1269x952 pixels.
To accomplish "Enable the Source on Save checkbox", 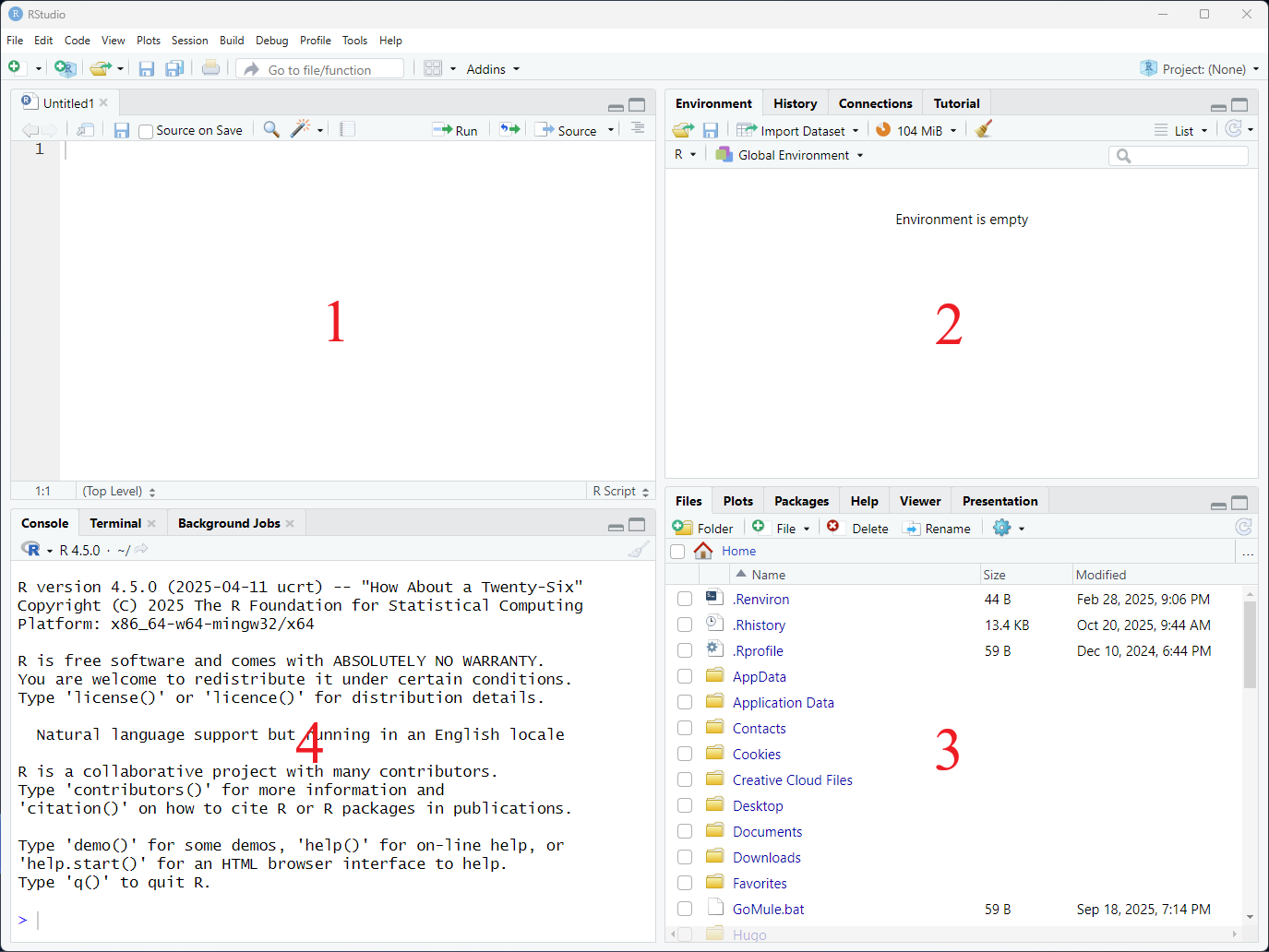I will tap(145, 130).
